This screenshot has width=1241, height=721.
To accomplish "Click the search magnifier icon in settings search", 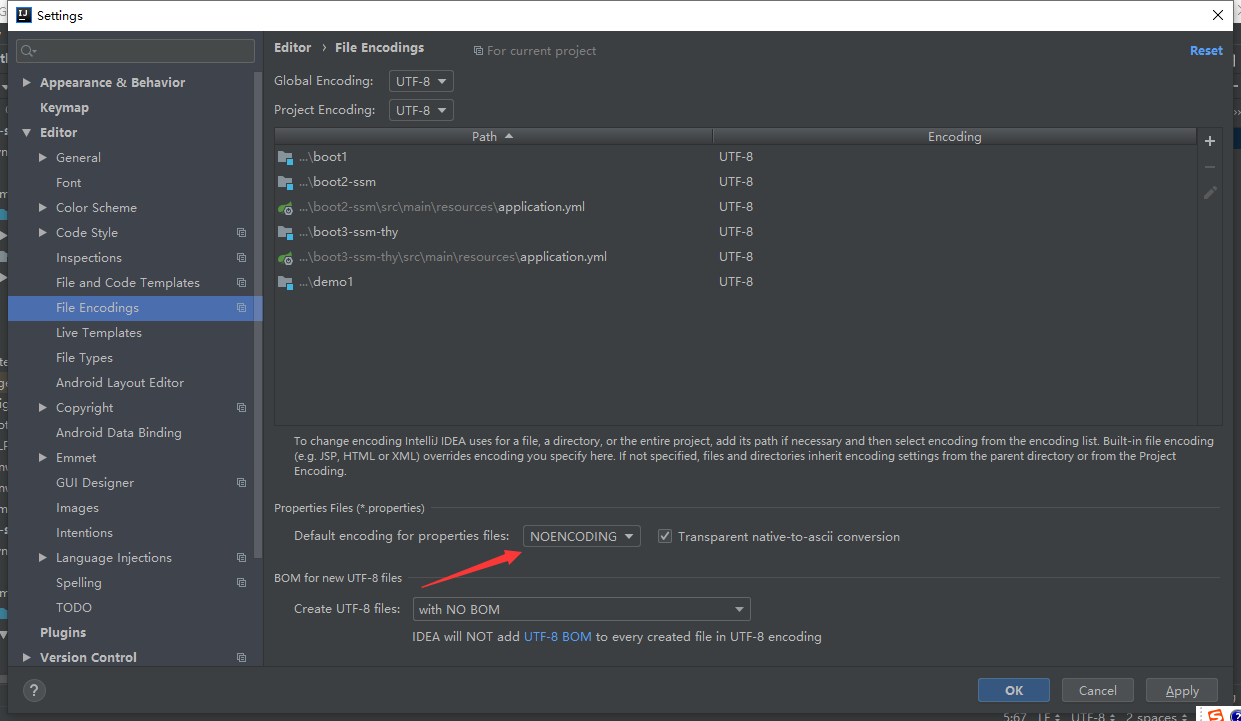I will (x=27, y=51).
